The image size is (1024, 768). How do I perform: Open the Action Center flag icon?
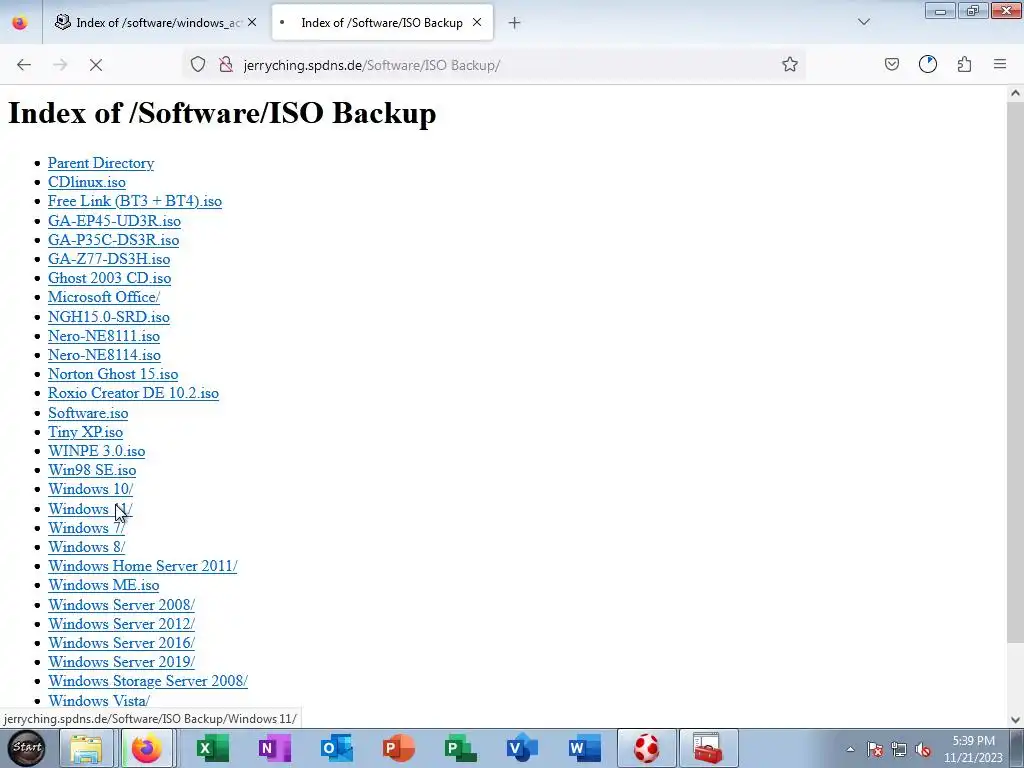click(x=875, y=749)
